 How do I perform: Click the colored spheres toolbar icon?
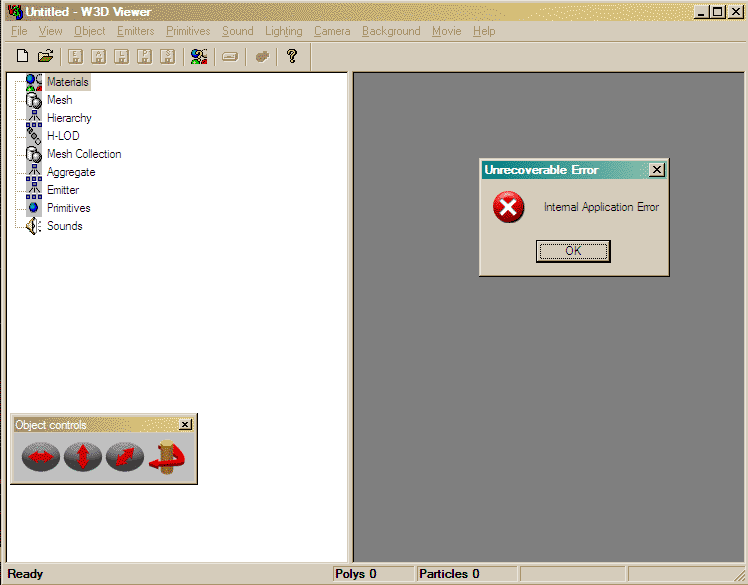(200, 57)
